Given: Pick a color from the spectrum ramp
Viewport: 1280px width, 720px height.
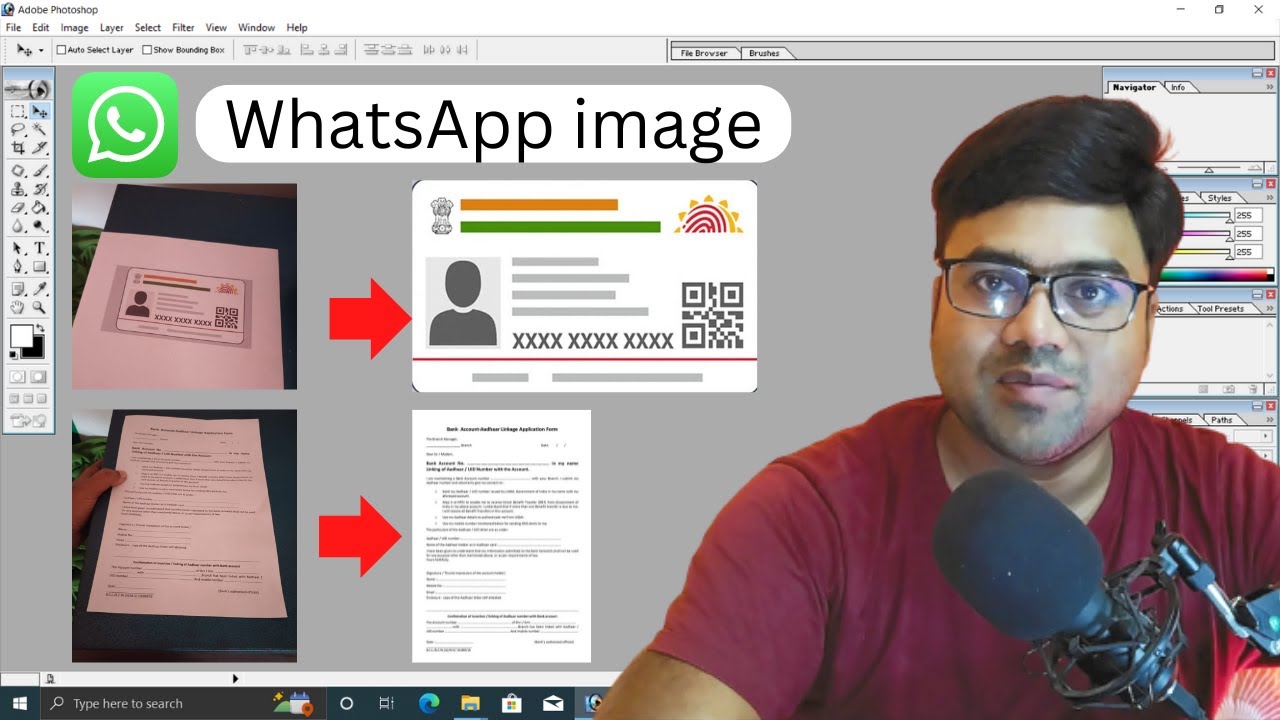Looking at the screenshot, I should (x=1217, y=275).
